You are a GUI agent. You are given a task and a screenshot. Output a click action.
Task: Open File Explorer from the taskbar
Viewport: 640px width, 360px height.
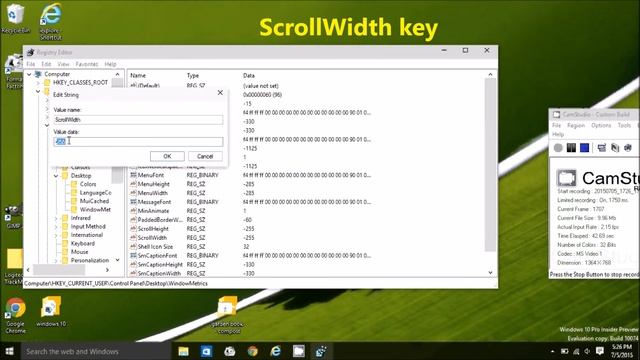pyautogui.click(x=184, y=351)
